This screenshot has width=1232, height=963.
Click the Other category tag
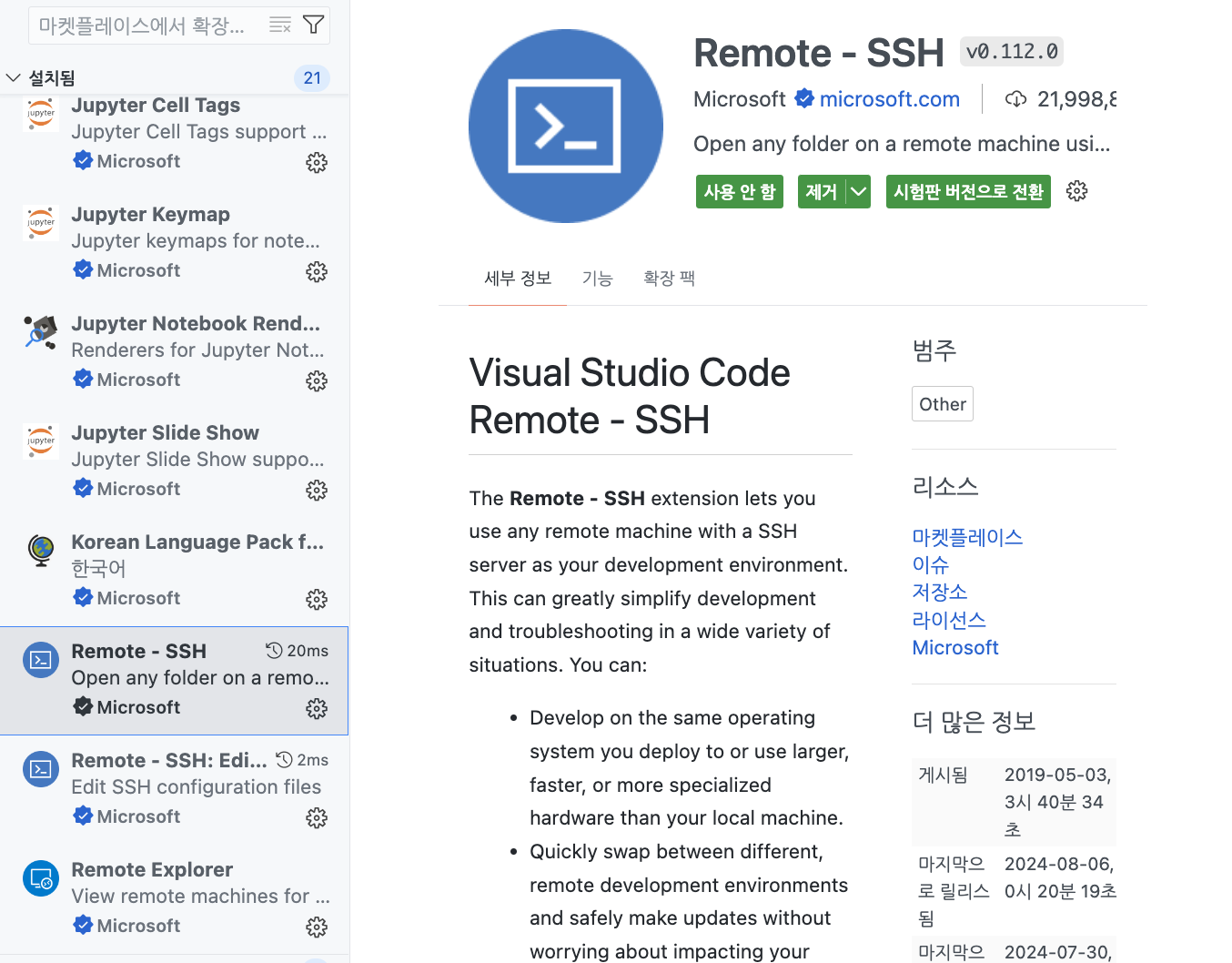click(943, 404)
